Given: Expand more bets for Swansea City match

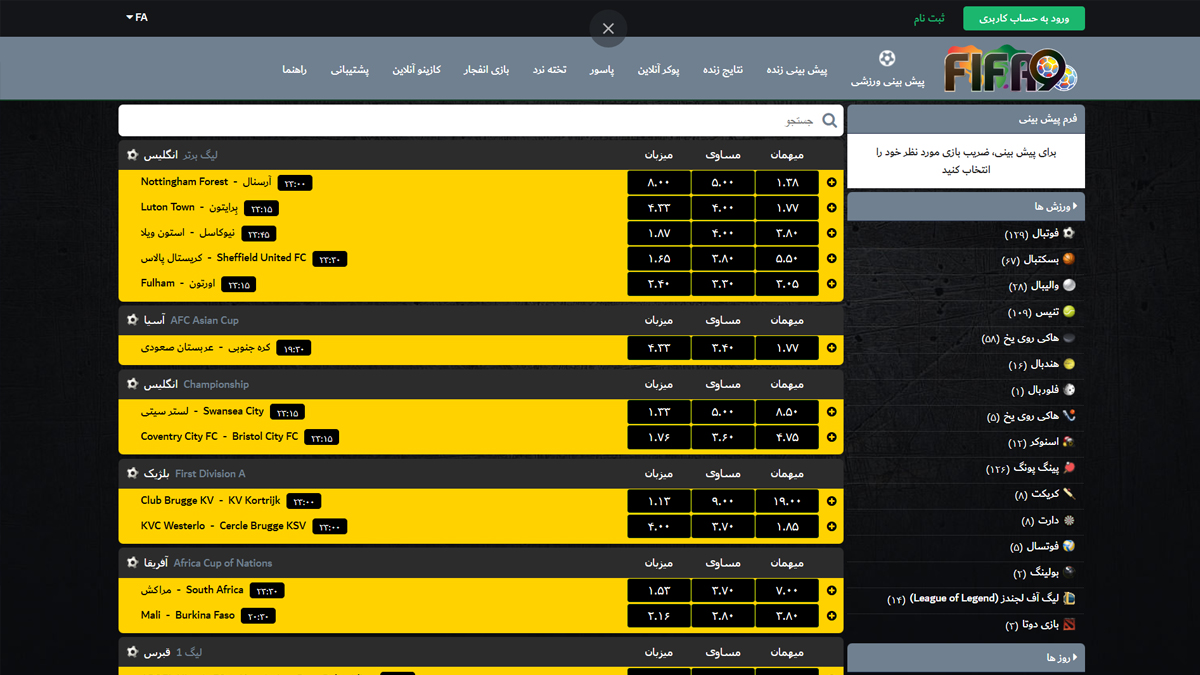Looking at the screenshot, I should coord(832,412).
